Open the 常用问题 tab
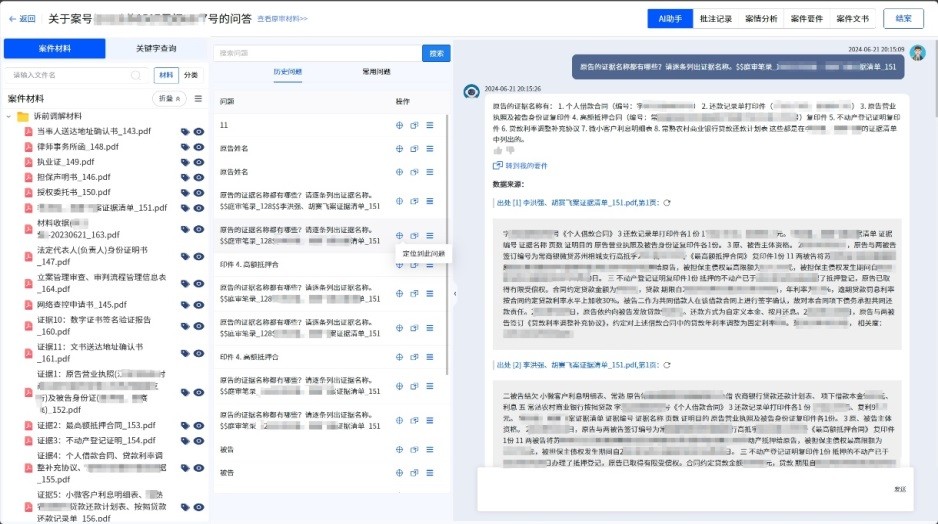938x524 pixels. pos(376,73)
